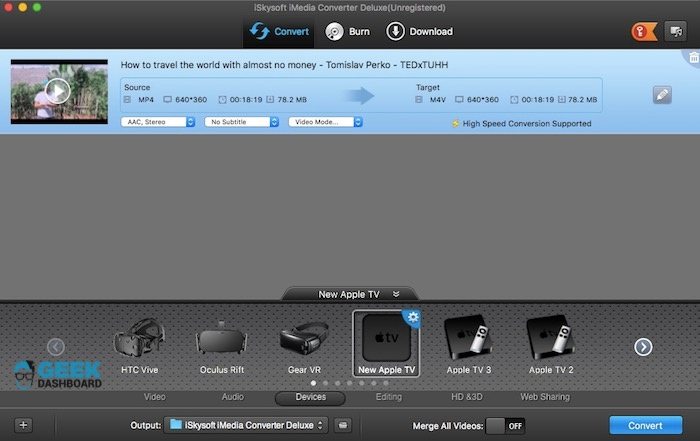Open the No Subtitle dropdown
Image resolution: width=700 pixels, height=441 pixels.
coord(242,122)
